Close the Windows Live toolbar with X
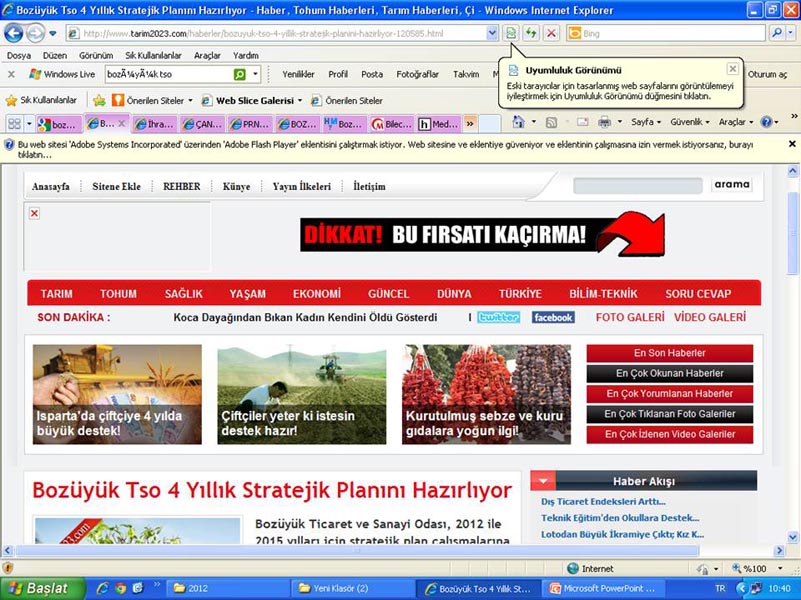 point(11,75)
